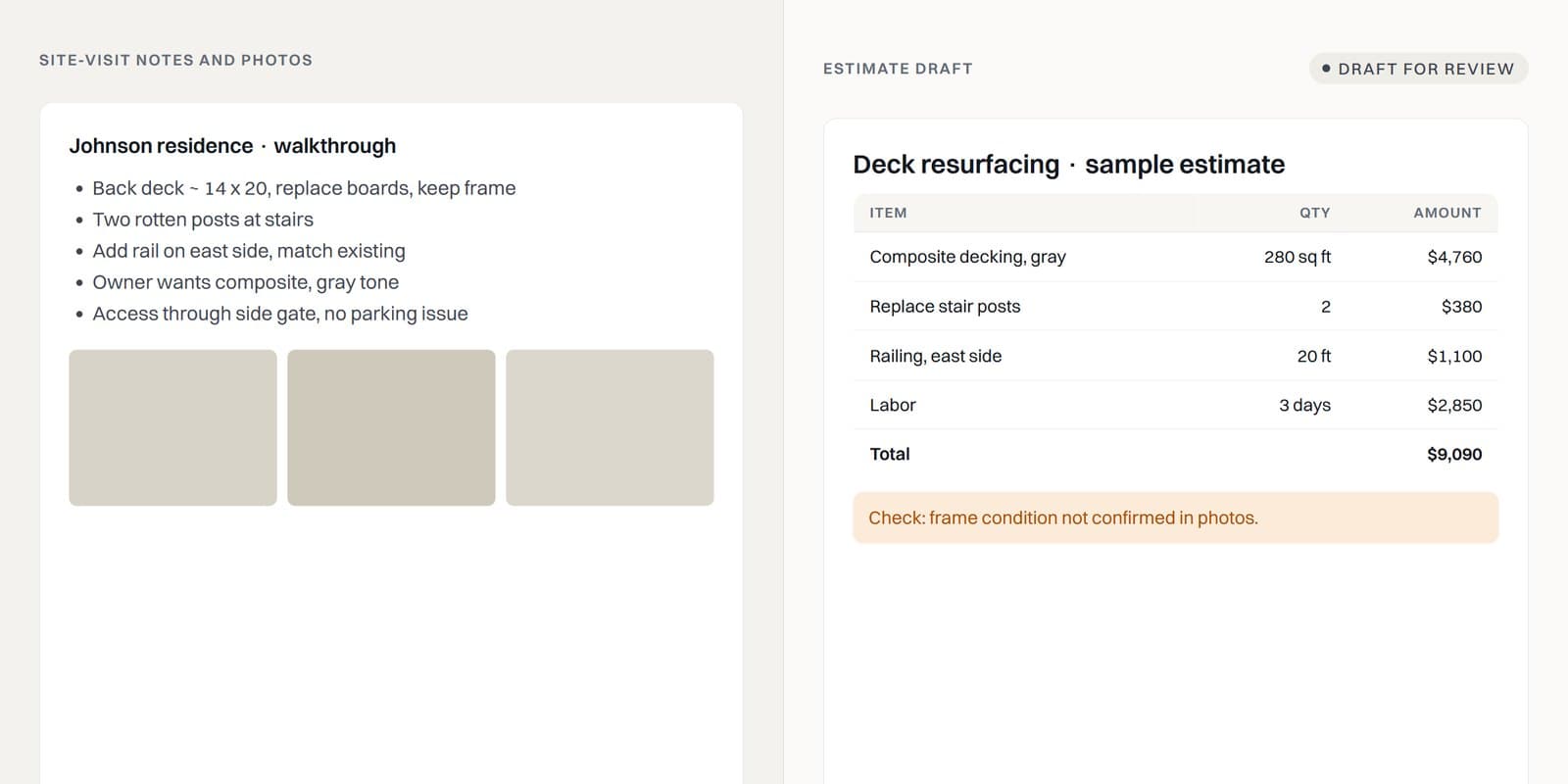This screenshot has height=784, width=1568.
Task: Select the $9,090 total amount
Action: (x=1454, y=454)
